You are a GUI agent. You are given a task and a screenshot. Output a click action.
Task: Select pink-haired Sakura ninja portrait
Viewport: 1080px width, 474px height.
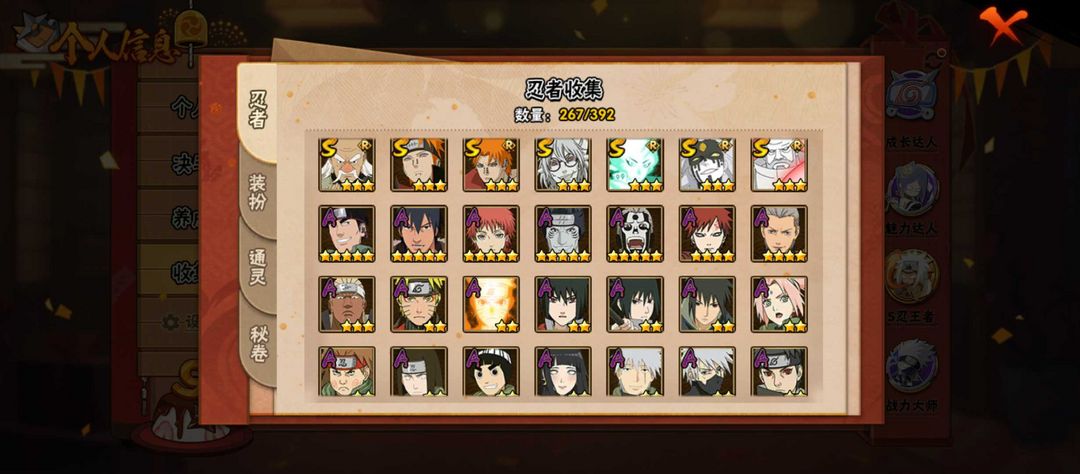pyautogui.click(x=779, y=304)
